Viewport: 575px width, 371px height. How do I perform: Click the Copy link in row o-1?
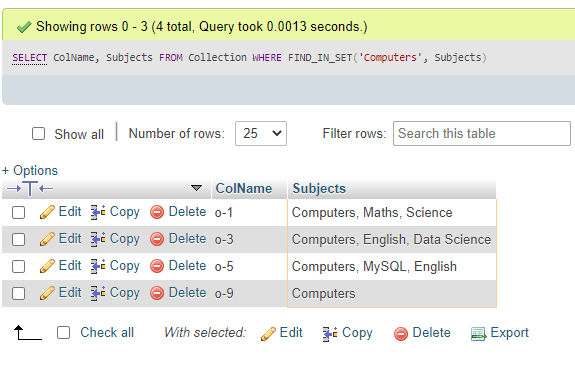pos(125,212)
